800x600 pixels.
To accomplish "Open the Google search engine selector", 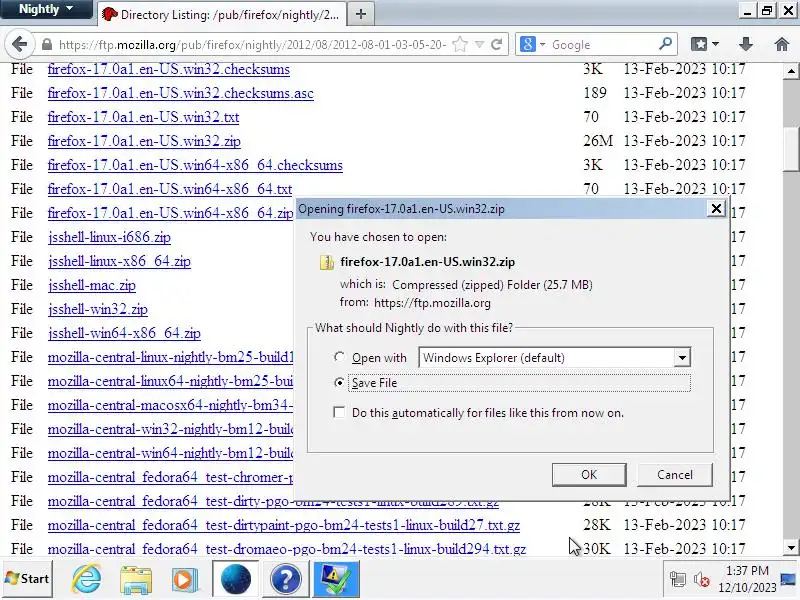I will coord(532,44).
